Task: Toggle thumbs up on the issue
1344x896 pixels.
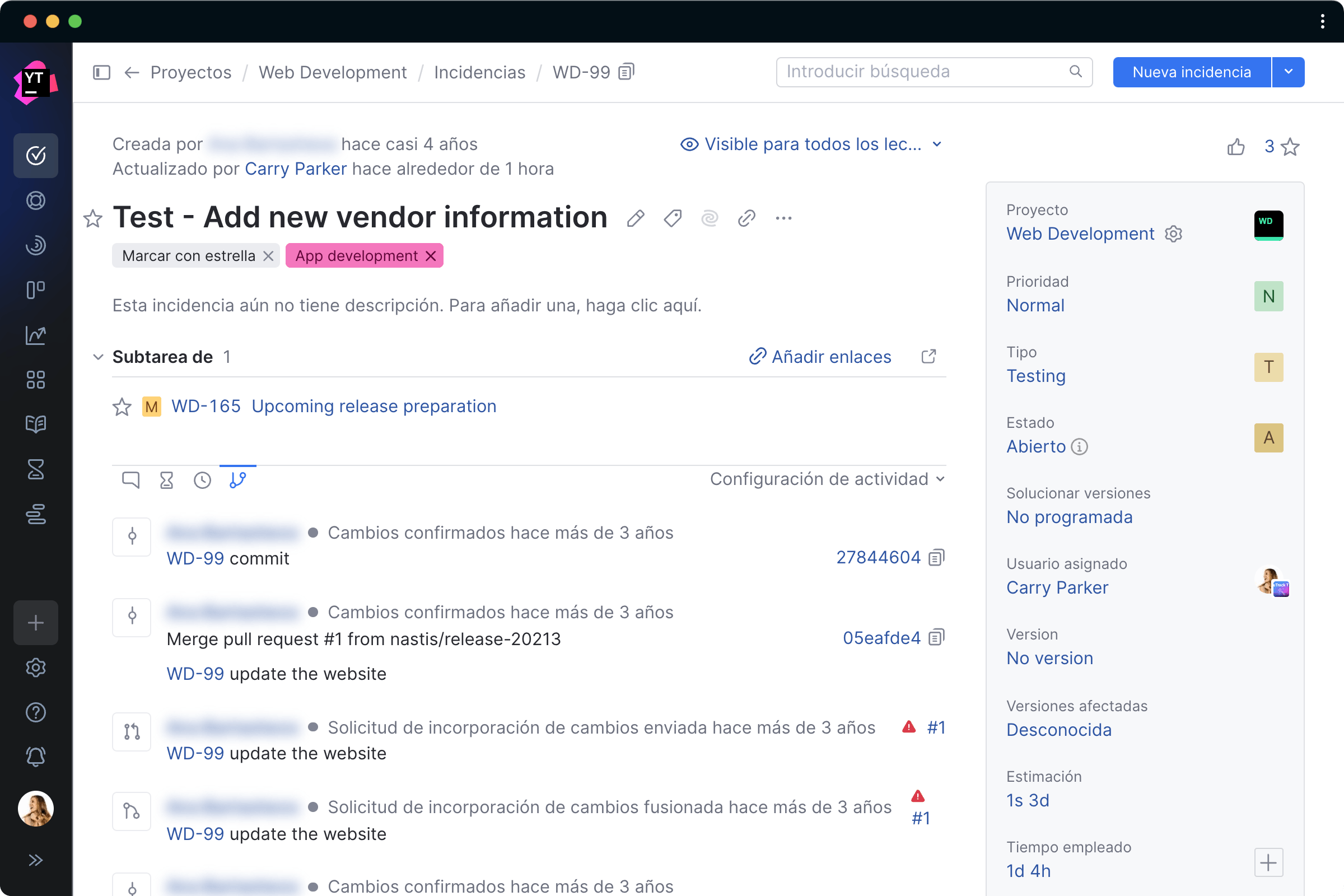Action: pyautogui.click(x=1236, y=147)
